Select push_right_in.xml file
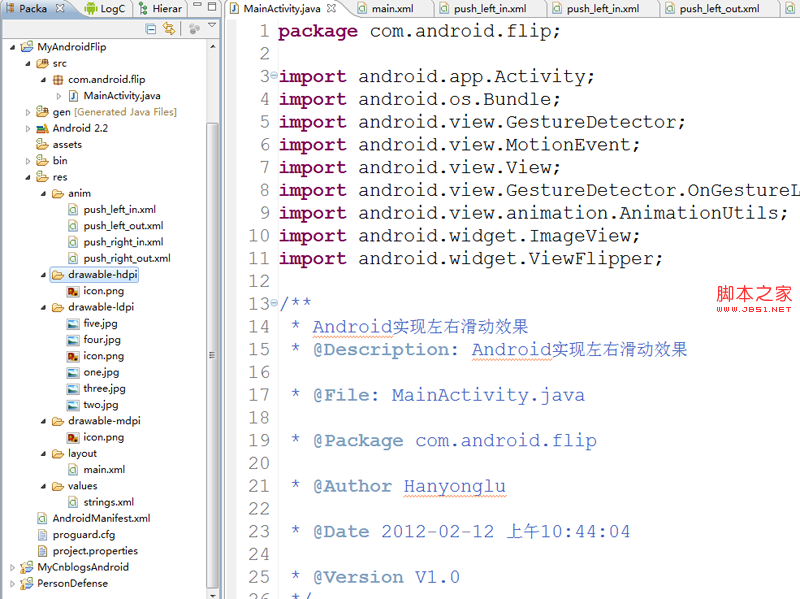The width and height of the screenshot is (800, 599). pos(116,242)
